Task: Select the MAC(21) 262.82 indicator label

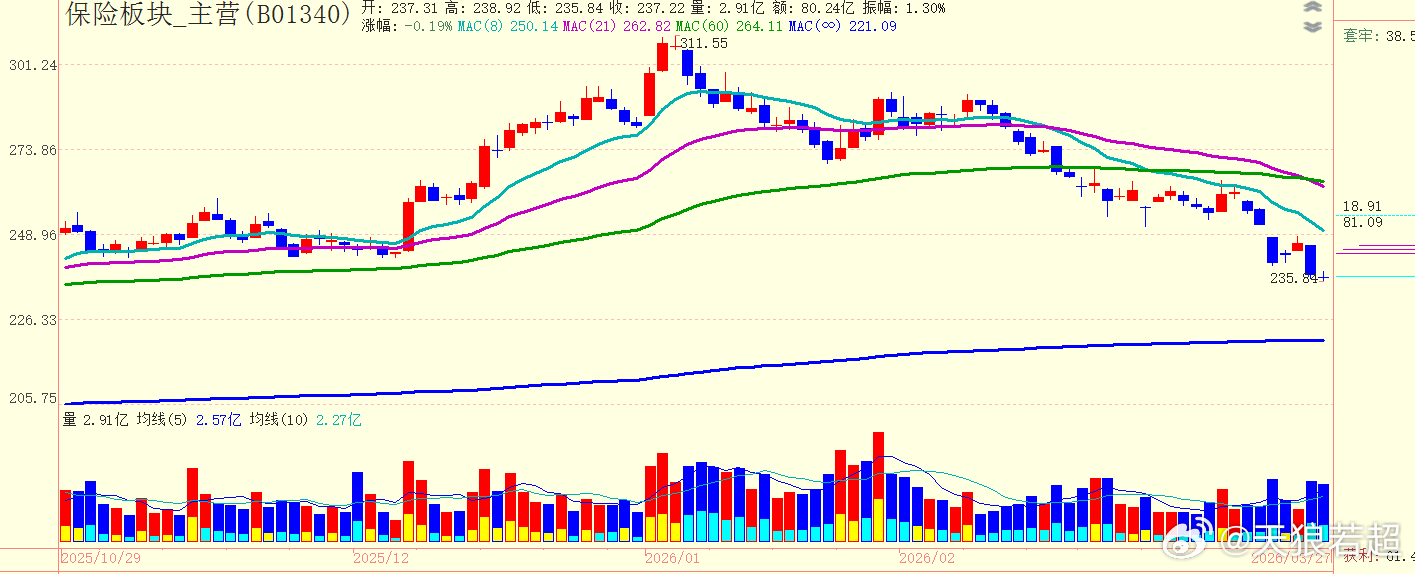Action: coord(617,26)
